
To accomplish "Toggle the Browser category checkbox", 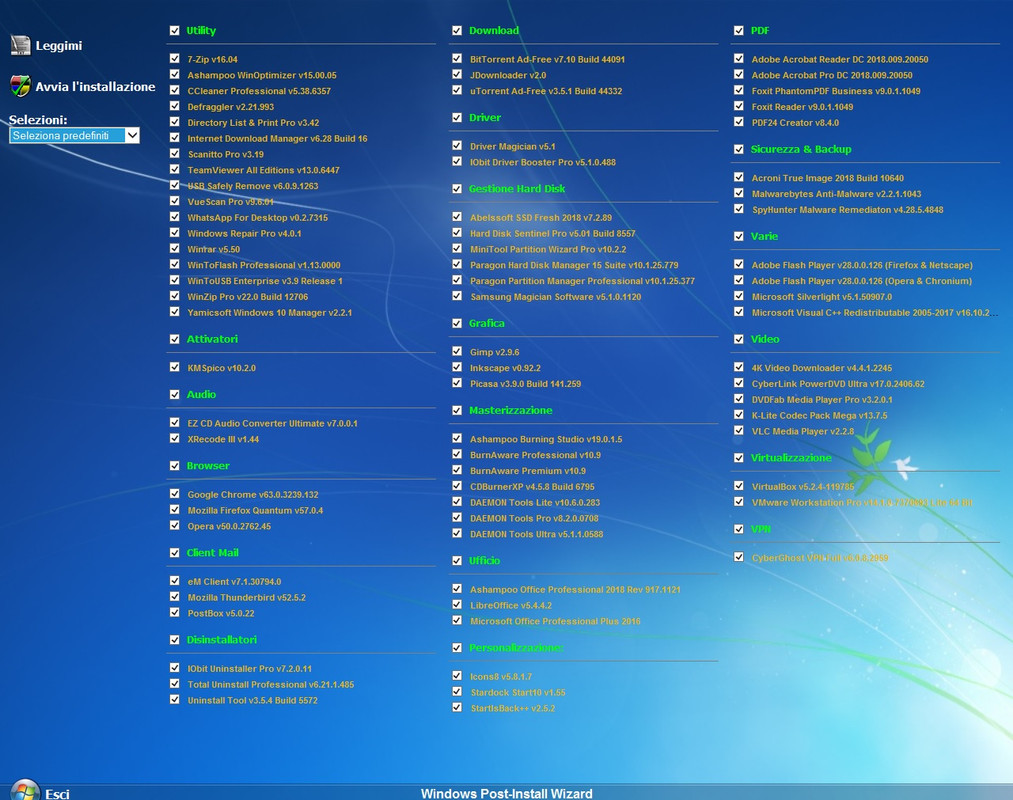I will [x=174, y=466].
